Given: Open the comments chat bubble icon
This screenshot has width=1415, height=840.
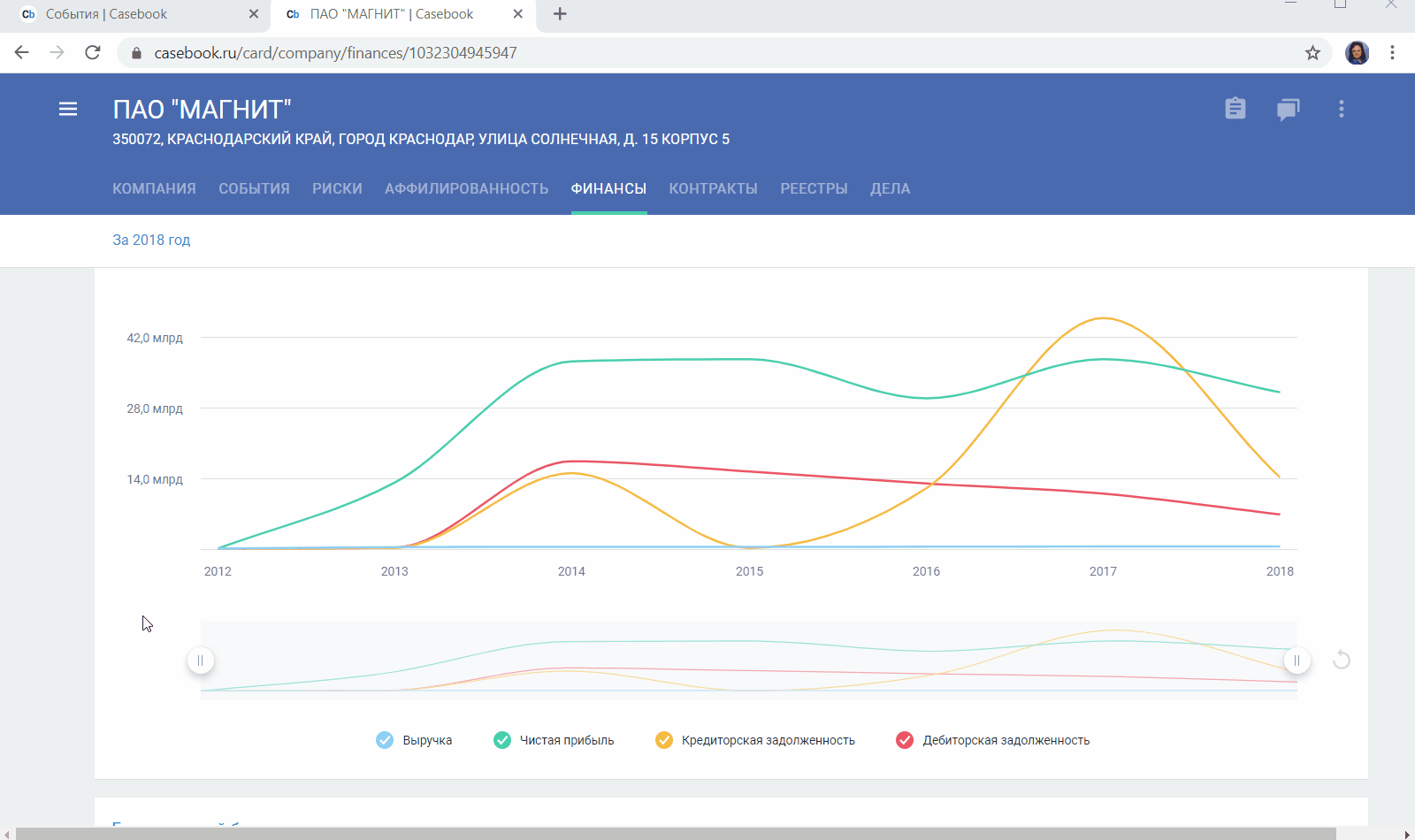Looking at the screenshot, I should [1288, 110].
